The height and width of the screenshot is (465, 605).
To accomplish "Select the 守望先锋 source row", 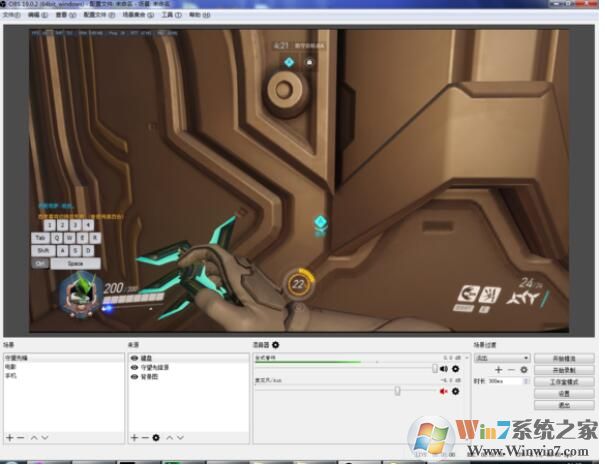I will [189, 367].
